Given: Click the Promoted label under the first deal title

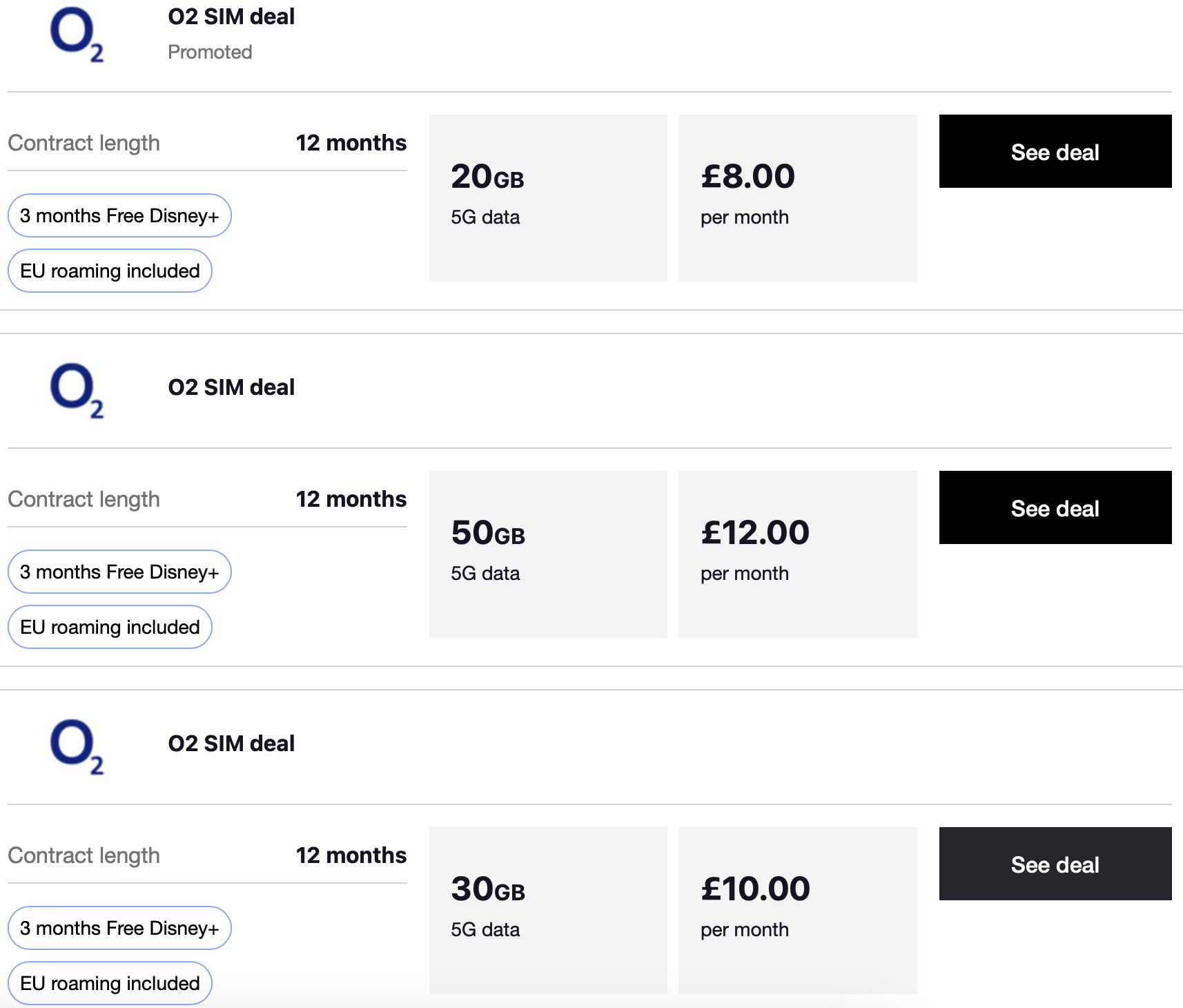Looking at the screenshot, I should [x=210, y=52].
